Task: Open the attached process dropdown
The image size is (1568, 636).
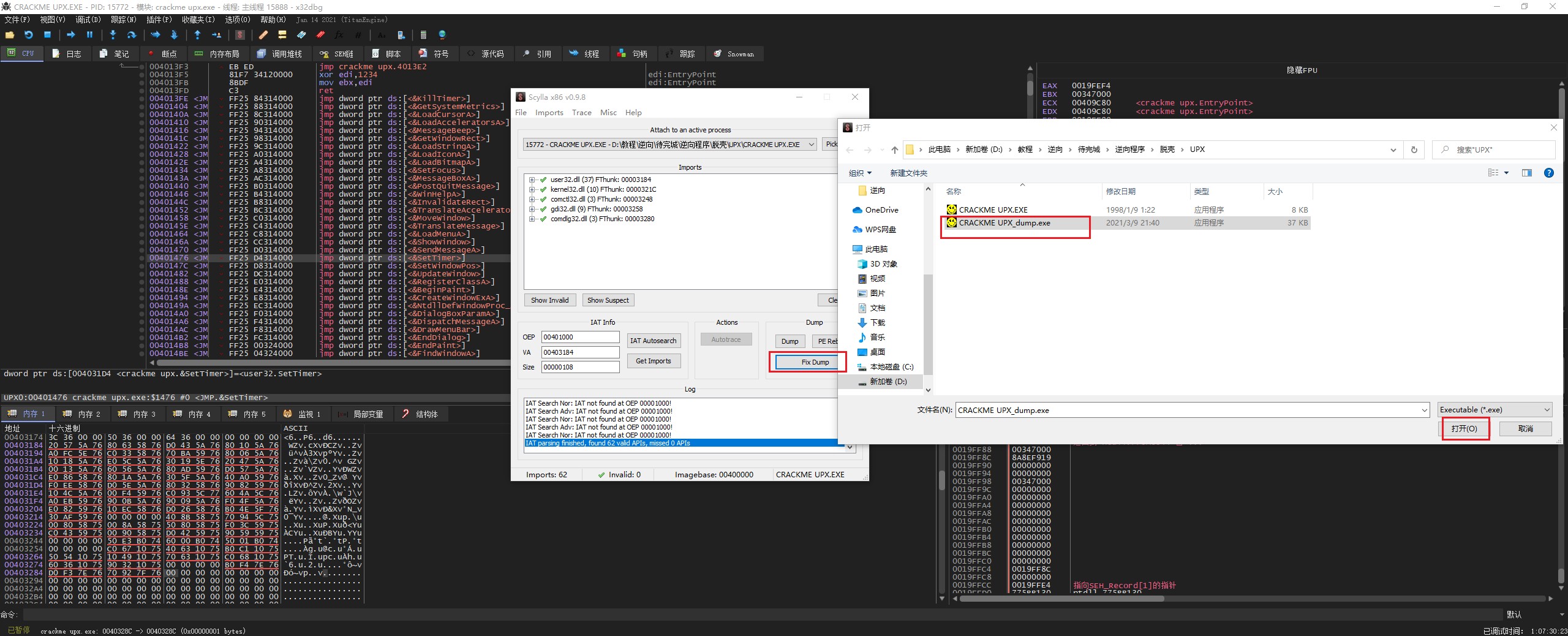Action: 811,145
